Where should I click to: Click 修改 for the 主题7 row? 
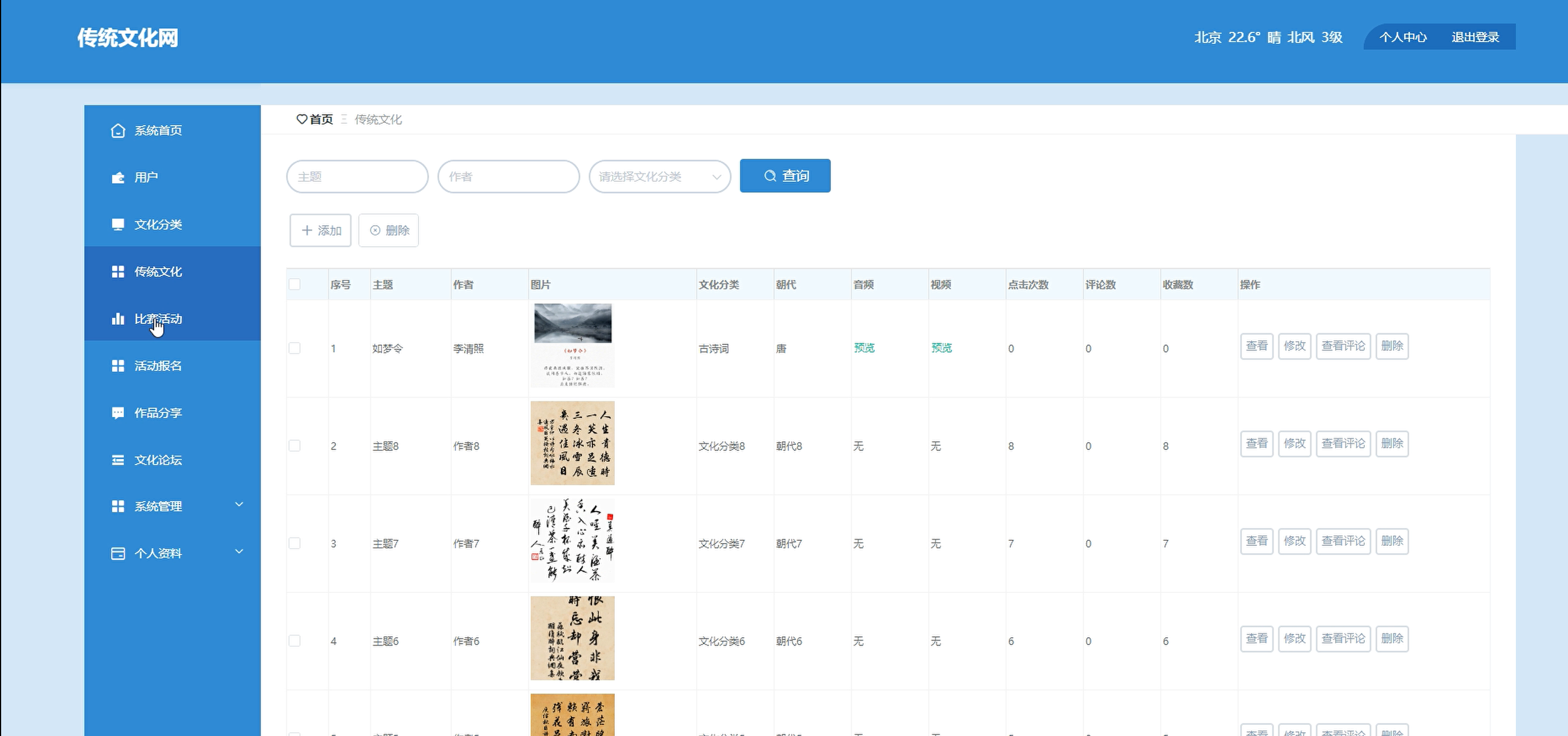tap(1295, 541)
